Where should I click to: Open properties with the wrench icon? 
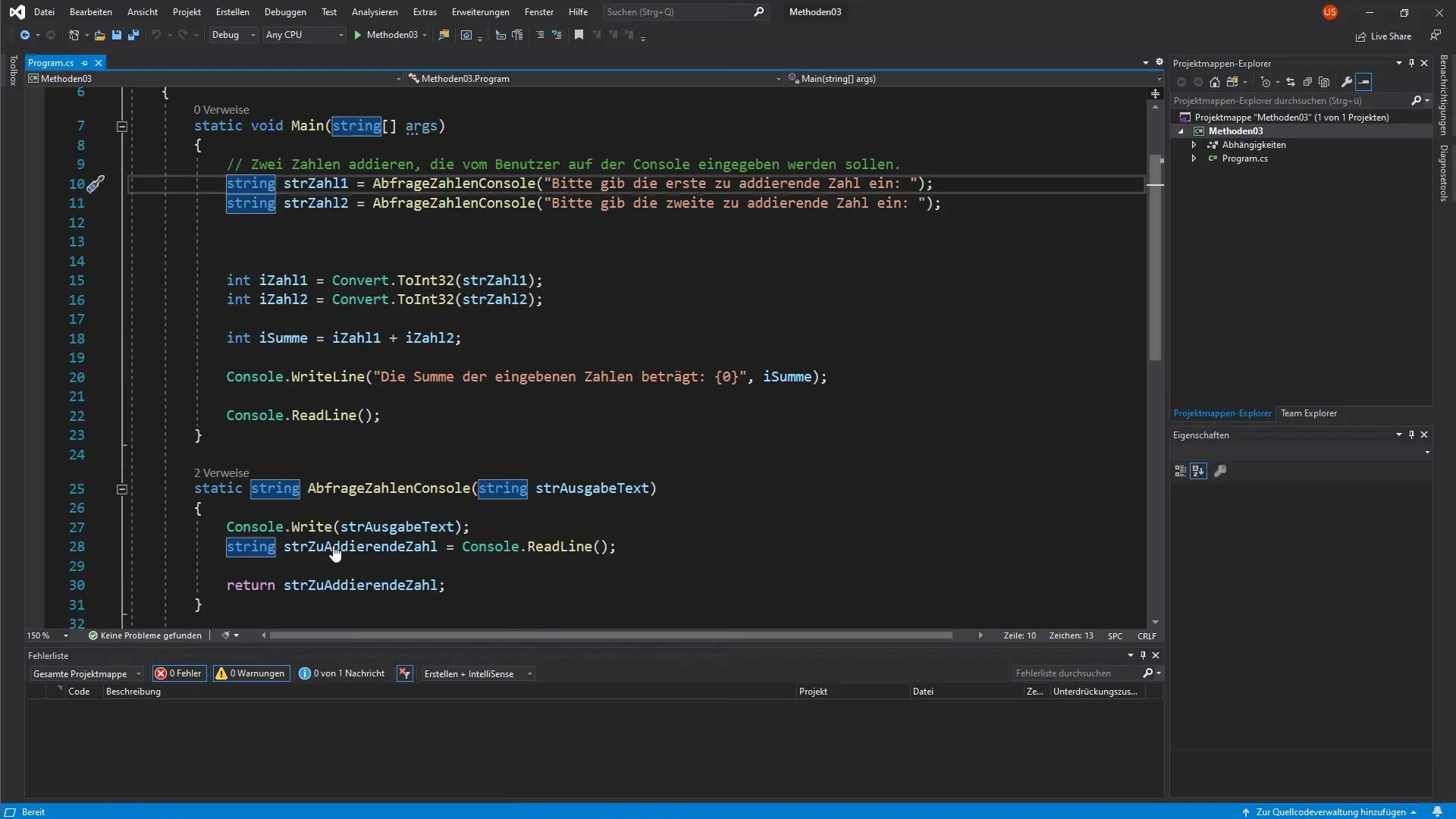point(1347,82)
